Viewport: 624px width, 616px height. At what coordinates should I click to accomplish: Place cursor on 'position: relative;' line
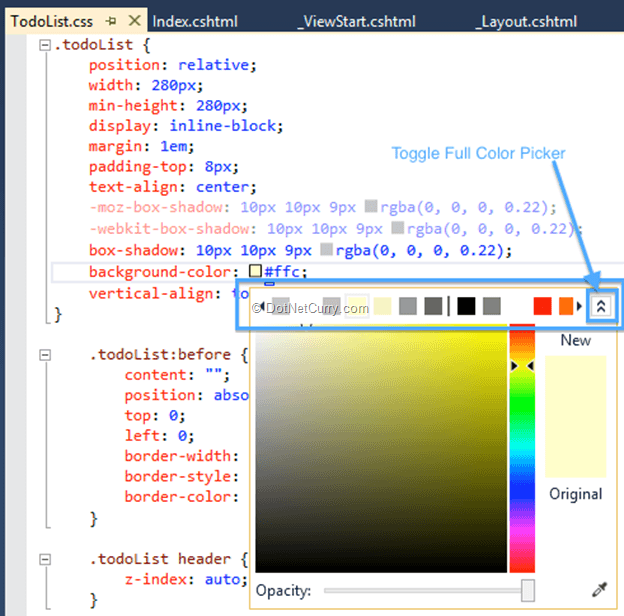tap(173, 65)
